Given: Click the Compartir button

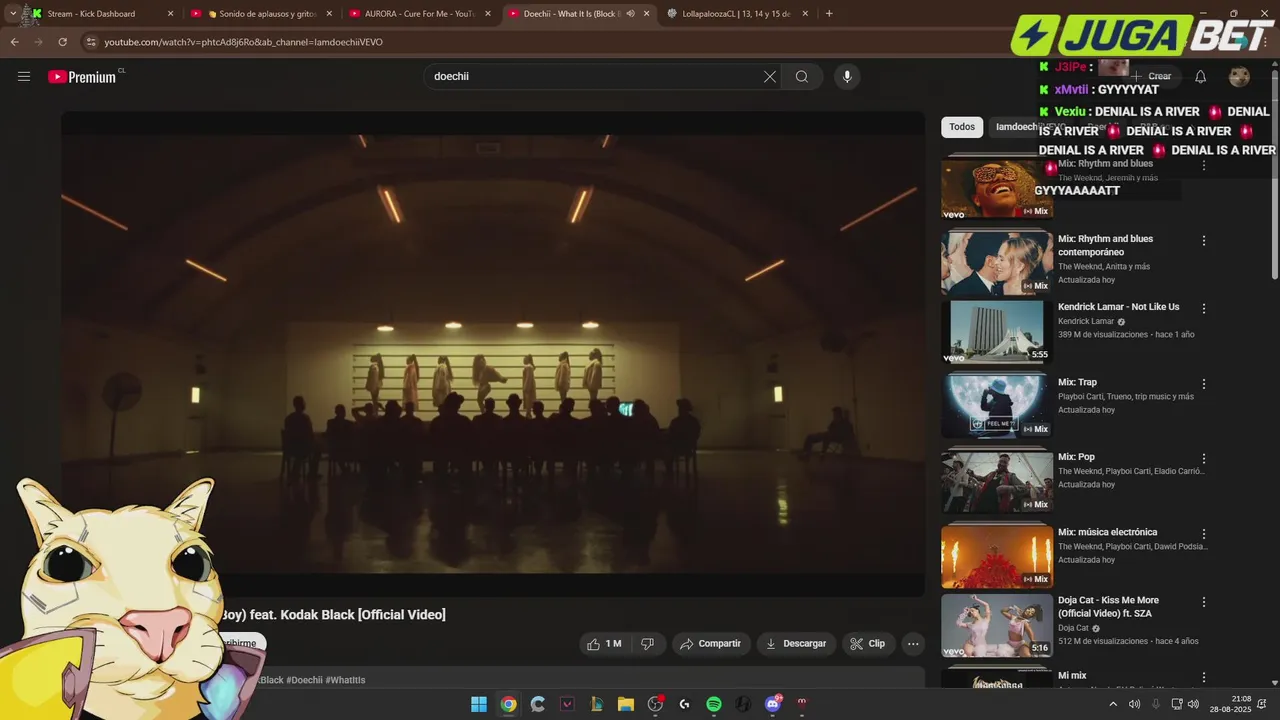Looking at the screenshot, I should pyautogui.click(x=710, y=644).
